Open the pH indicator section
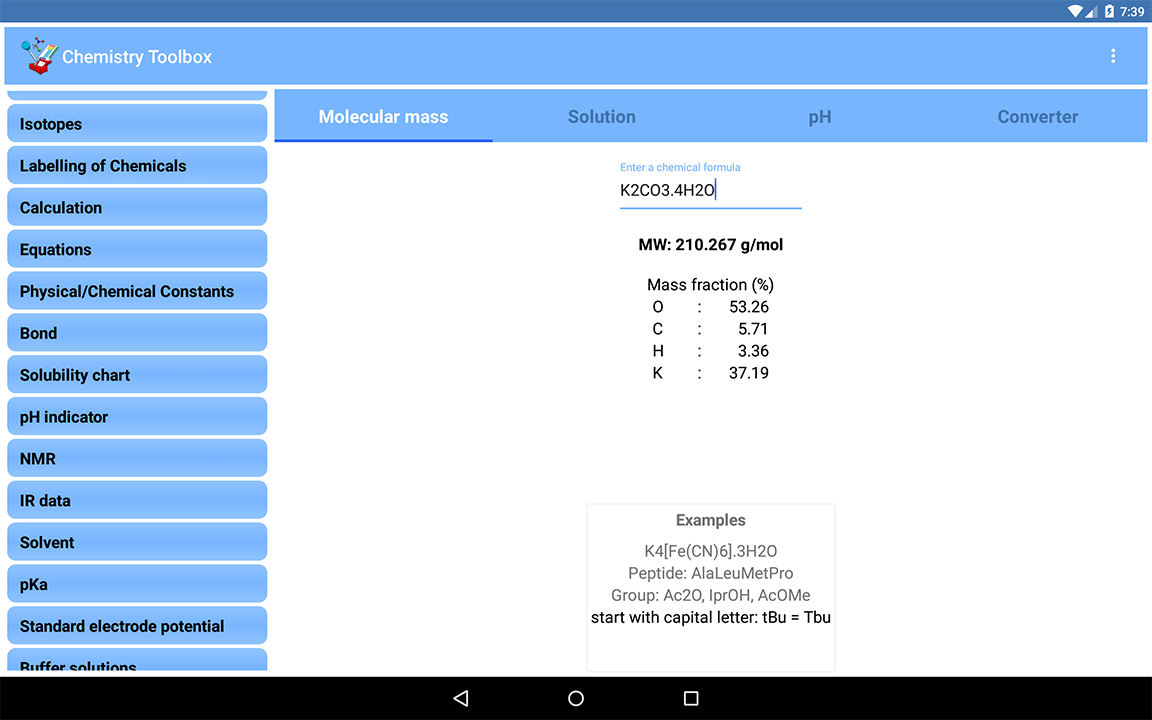Image resolution: width=1152 pixels, height=720 pixels. [137, 417]
